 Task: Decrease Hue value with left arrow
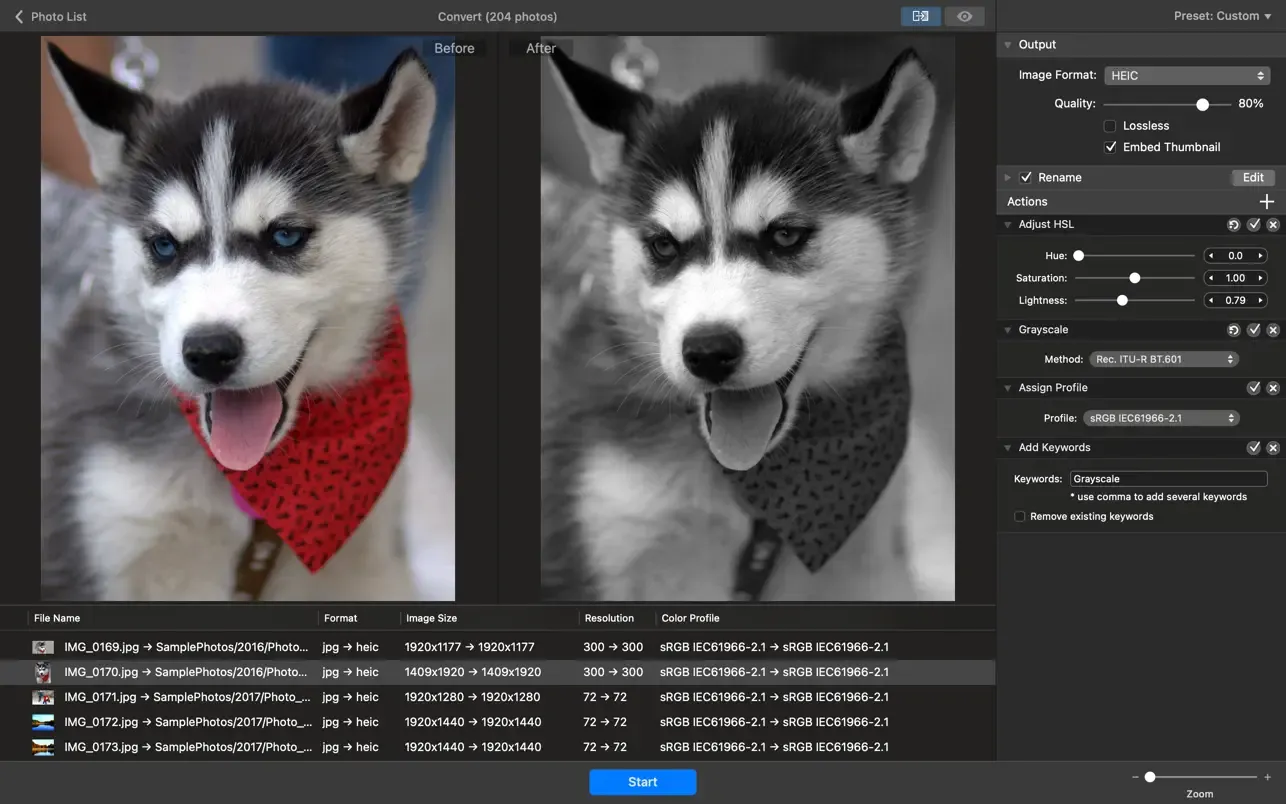(x=1211, y=256)
